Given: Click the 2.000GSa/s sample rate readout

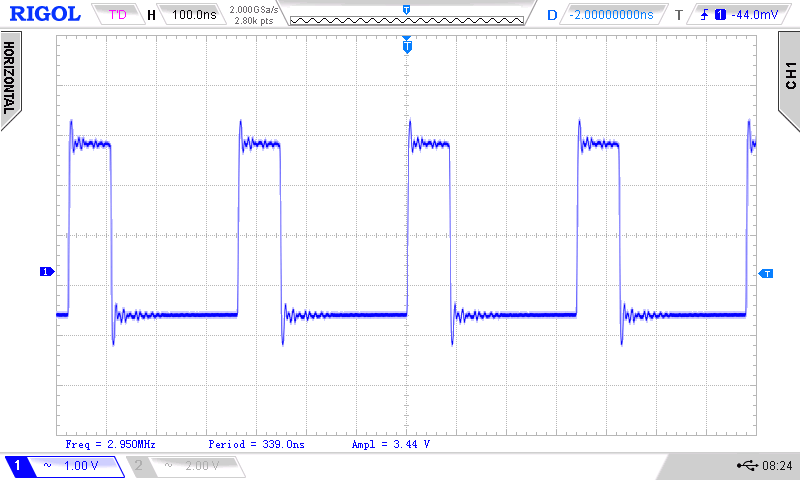Looking at the screenshot, I should 254,10.
